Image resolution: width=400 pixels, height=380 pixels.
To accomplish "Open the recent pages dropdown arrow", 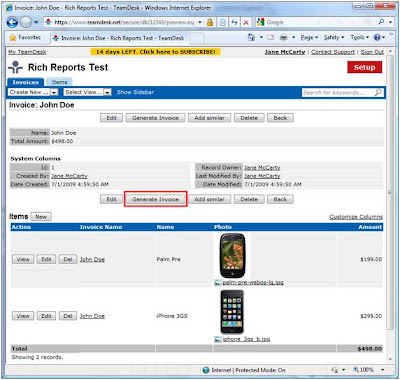I will [36, 22].
